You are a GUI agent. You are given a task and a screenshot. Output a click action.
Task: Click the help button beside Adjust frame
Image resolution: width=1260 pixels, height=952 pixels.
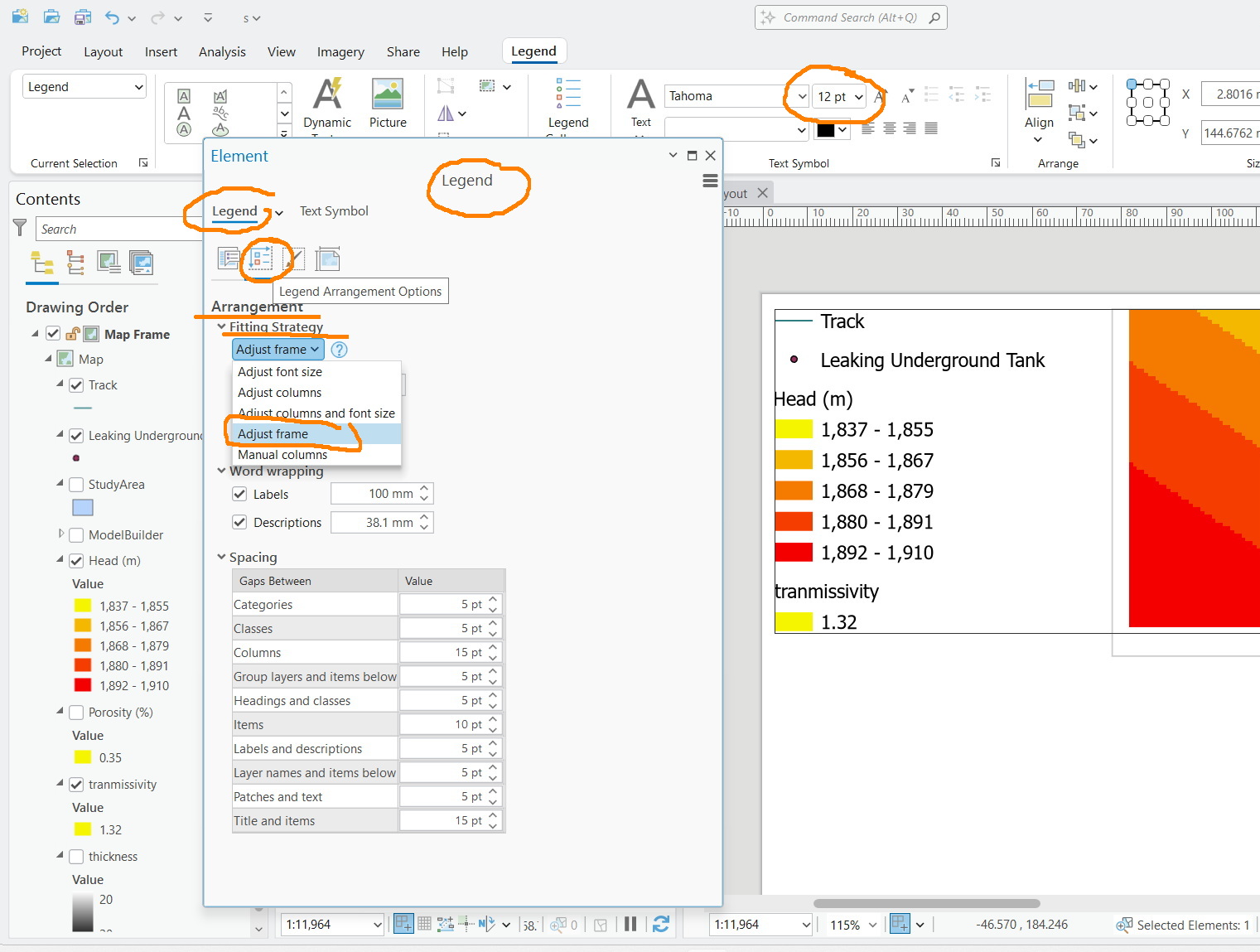[339, 349]
